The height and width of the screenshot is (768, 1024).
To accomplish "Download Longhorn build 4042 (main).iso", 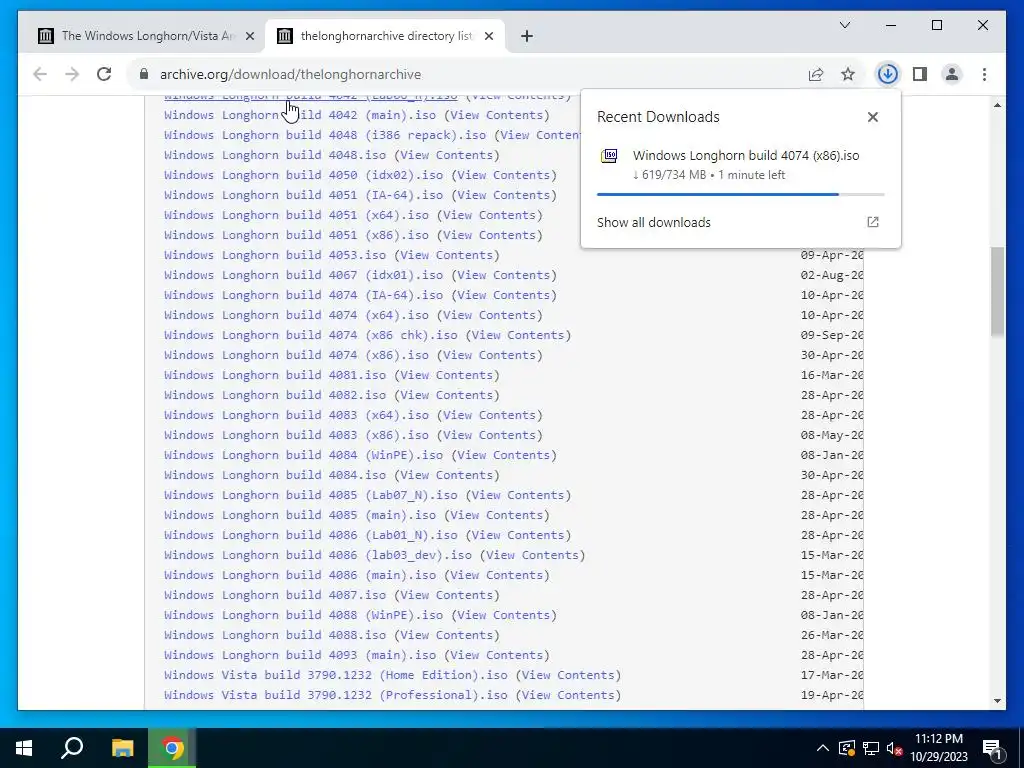I will [x=300, y=115].
